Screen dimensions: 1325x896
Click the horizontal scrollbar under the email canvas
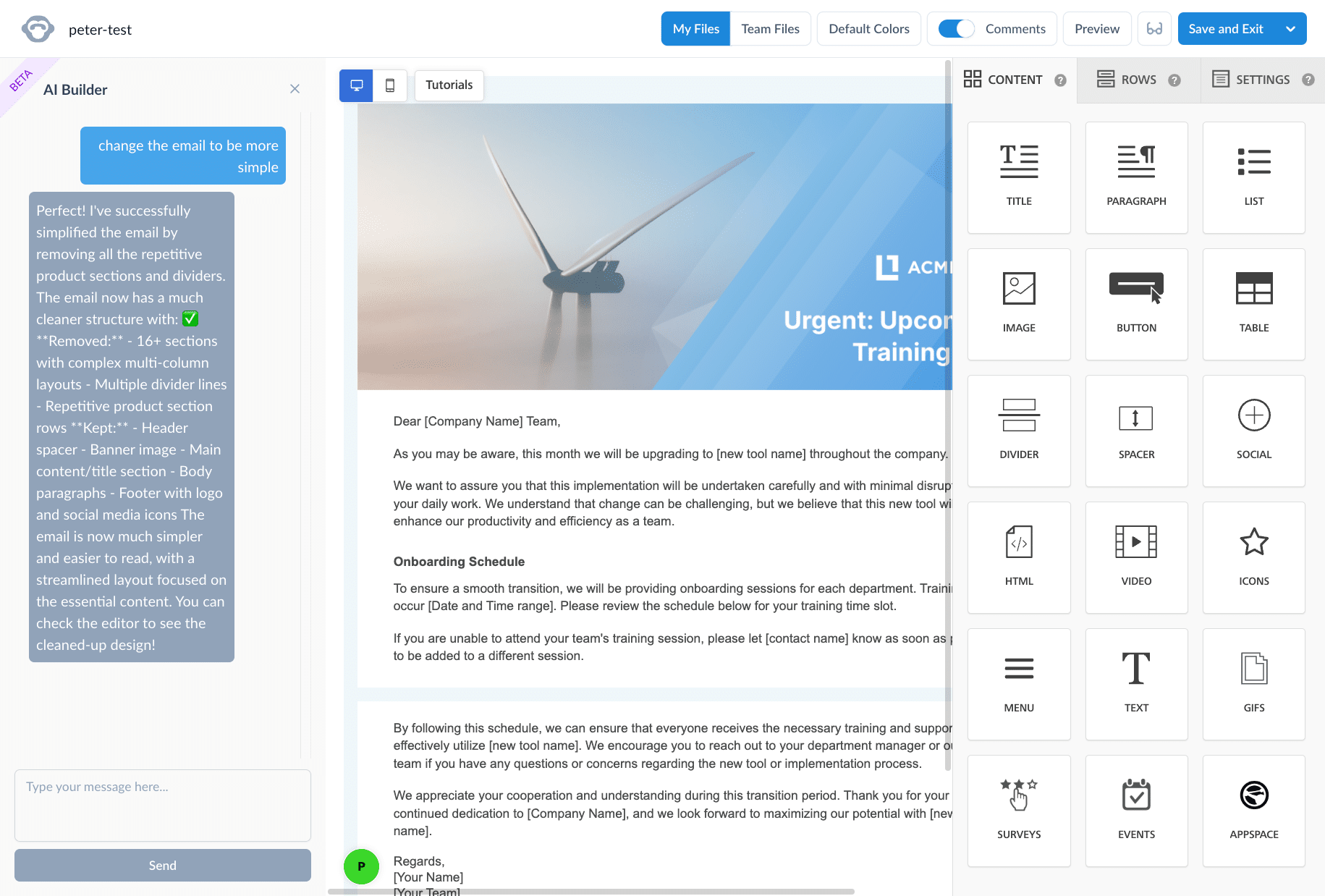(x=591, y=892)
